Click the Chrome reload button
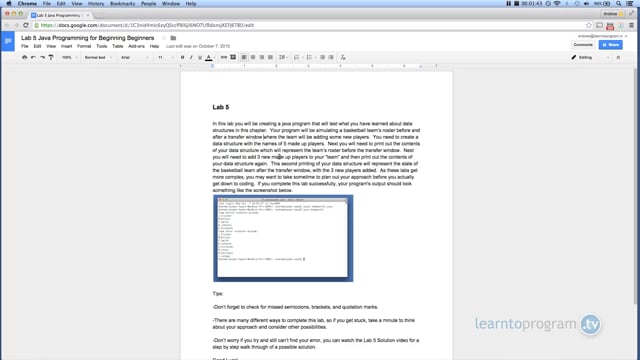 coord(26,25)
